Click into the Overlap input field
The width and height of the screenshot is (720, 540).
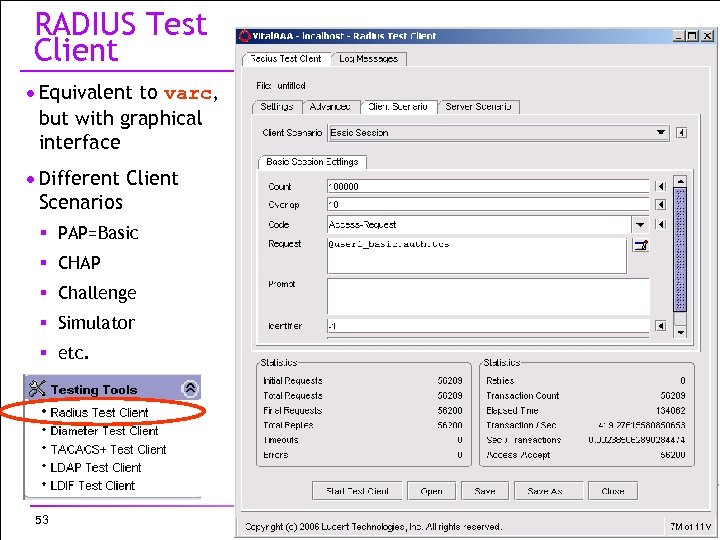click(488, 205)
